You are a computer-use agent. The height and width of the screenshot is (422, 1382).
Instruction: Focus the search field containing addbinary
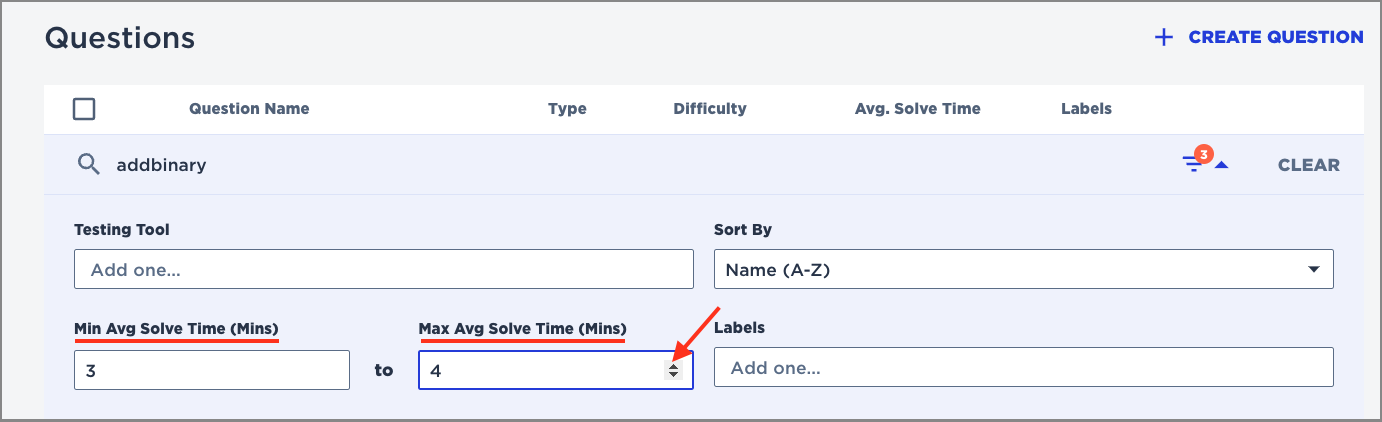pyautogui.click(x=400, y=165)
